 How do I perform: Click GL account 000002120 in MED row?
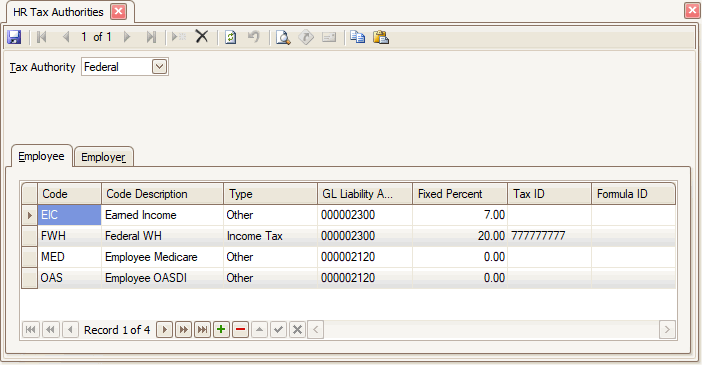click(x=365, y=257)
